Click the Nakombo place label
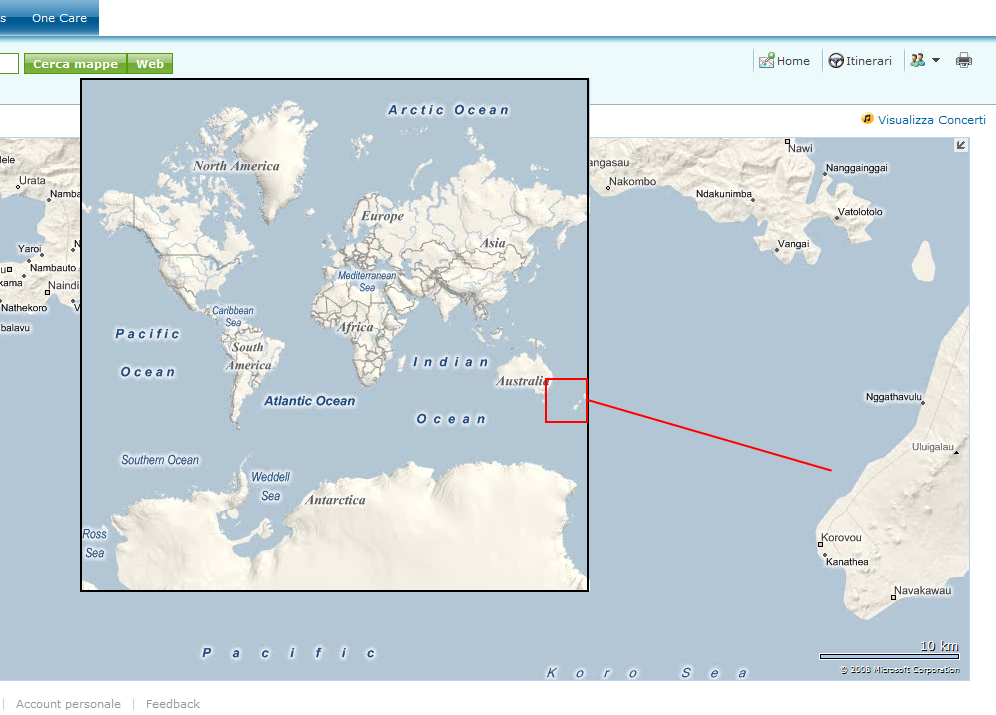The height and width of the screenshot is (715, 996). (x=632, y=181)
